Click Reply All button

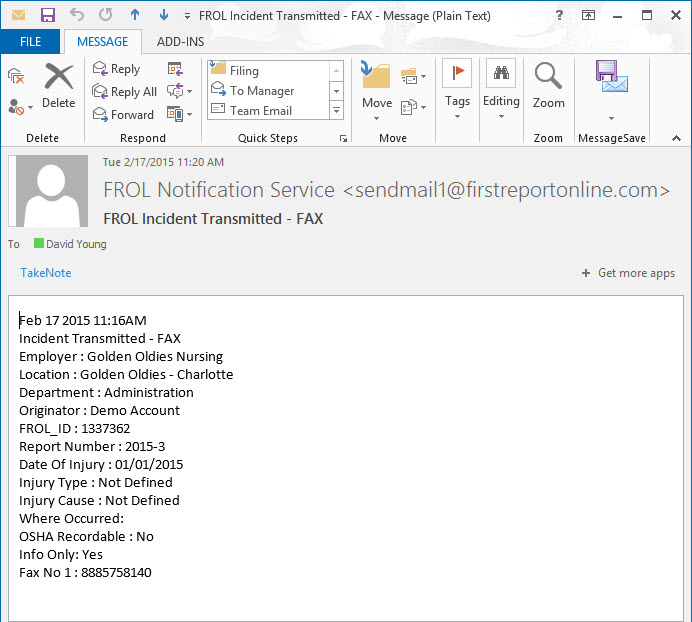[x=124, y=92]
